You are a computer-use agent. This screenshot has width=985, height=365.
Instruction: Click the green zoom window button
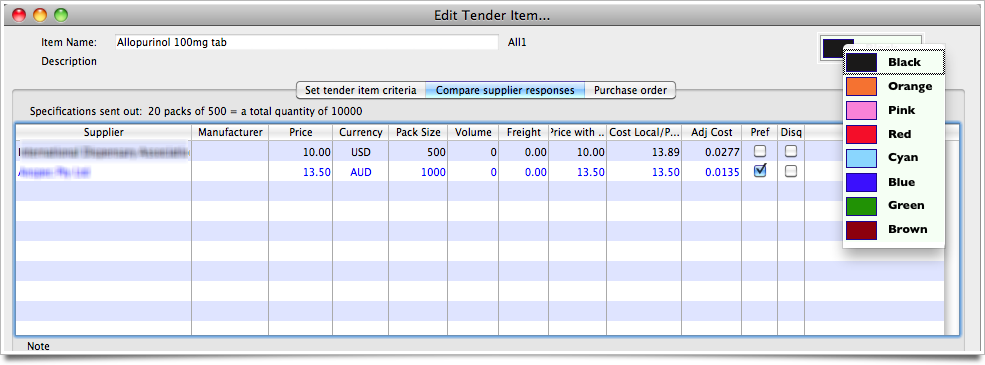click(x=61, y=15)
